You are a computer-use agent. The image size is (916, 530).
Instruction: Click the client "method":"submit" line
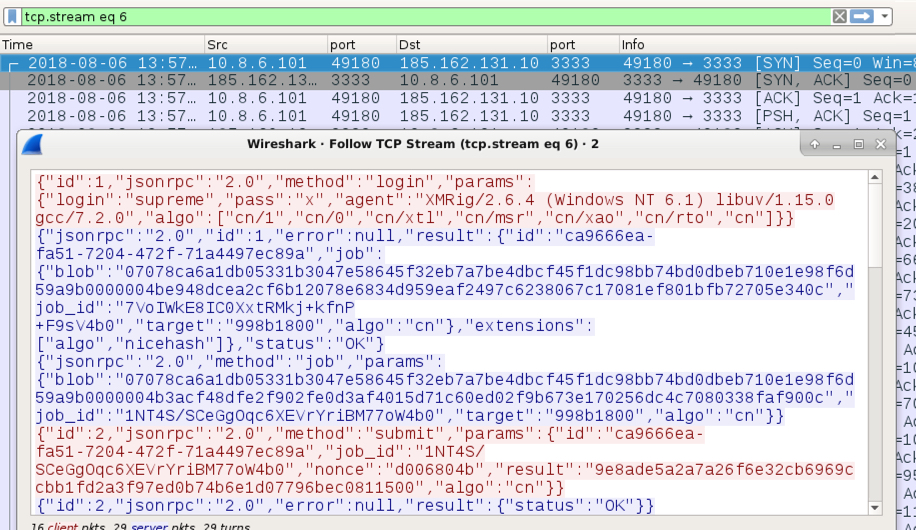[370, 434]
